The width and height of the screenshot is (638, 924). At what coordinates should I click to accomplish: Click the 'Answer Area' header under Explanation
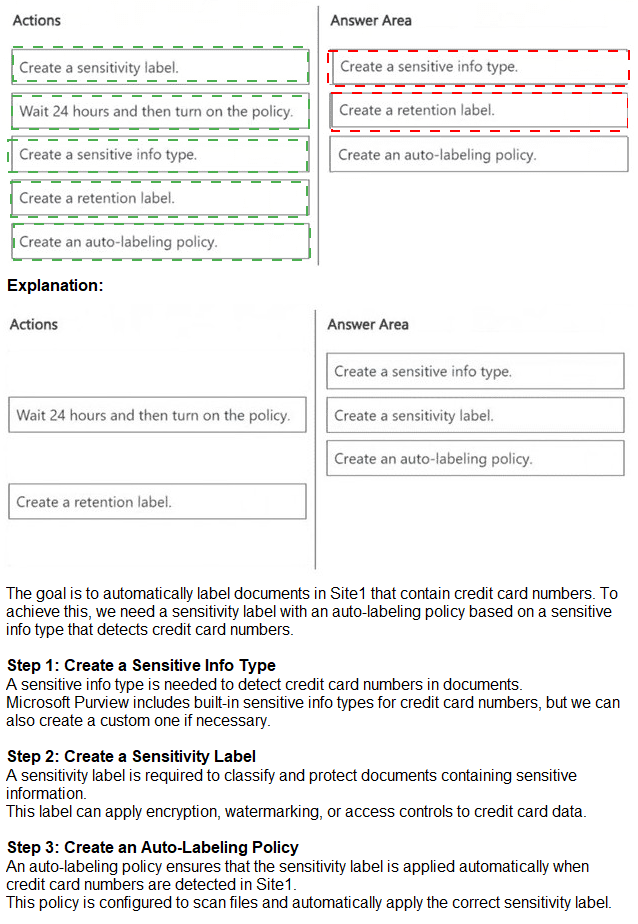tap(368, 324)
